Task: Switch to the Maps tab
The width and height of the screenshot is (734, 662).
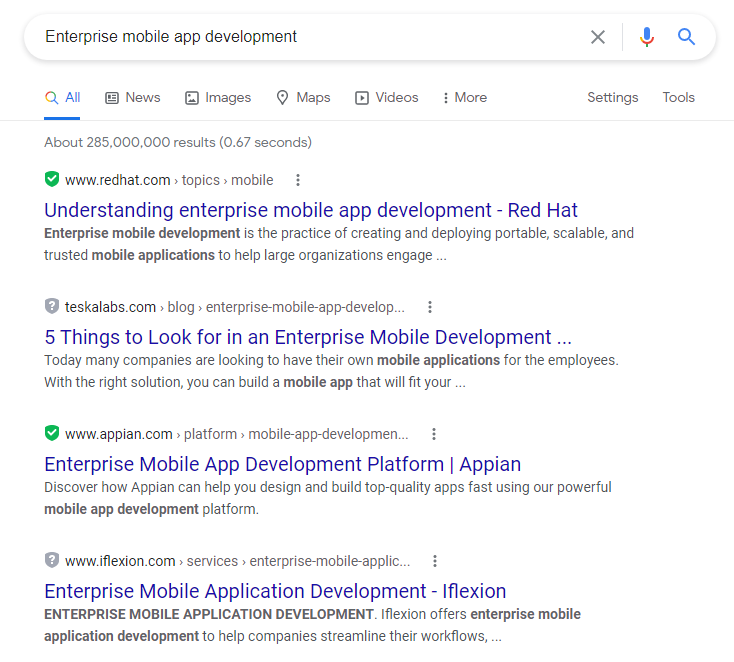Action: pyautogui.click(x=303, y=97)
